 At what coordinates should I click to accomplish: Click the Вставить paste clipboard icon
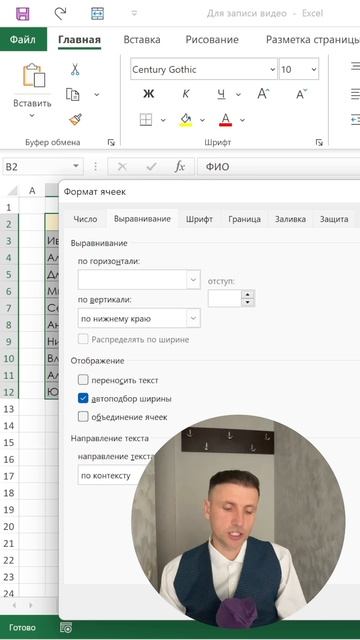point(33,75)
